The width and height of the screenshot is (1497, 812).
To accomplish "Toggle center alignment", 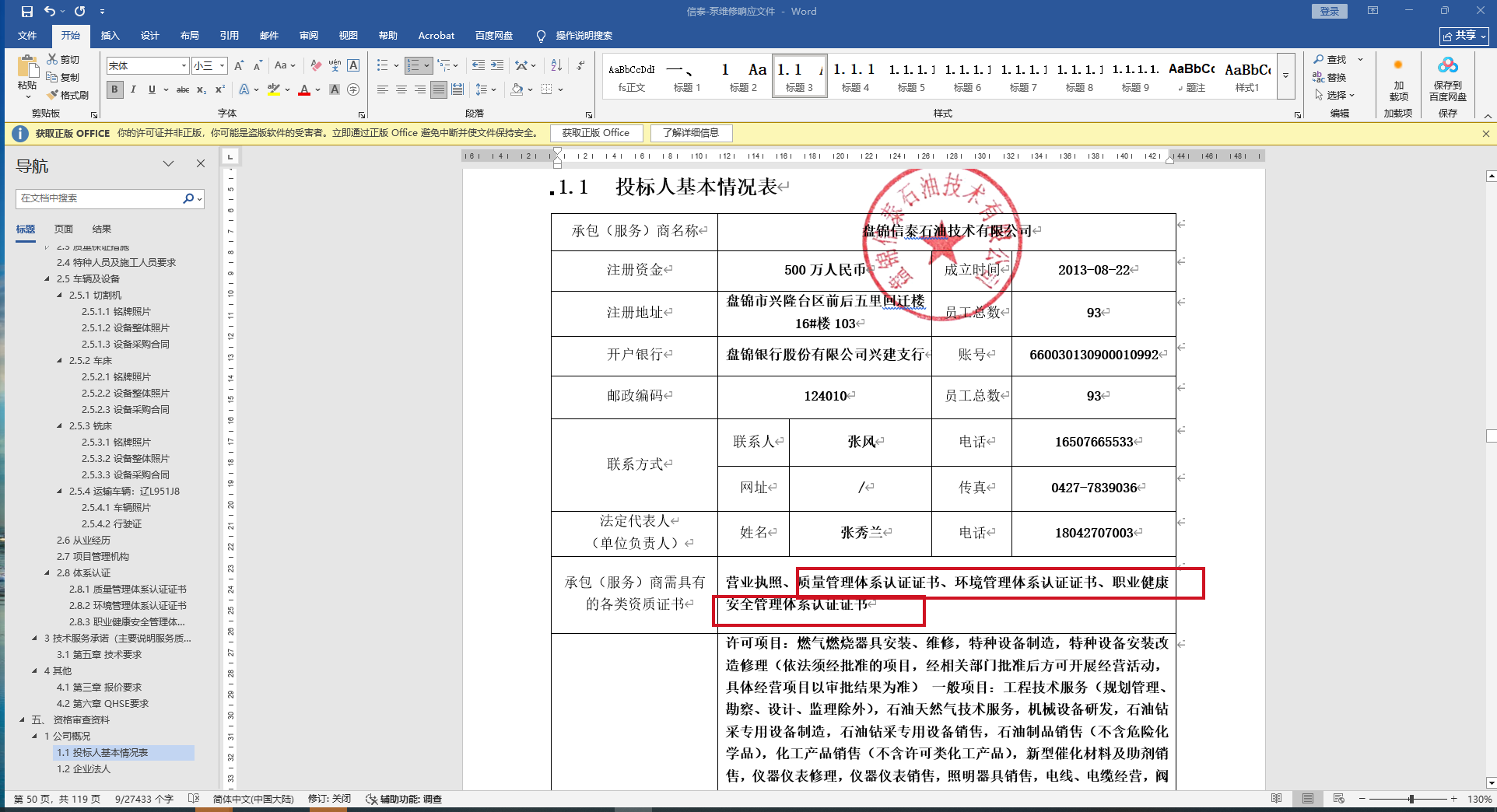I will (x=401, y=89).
